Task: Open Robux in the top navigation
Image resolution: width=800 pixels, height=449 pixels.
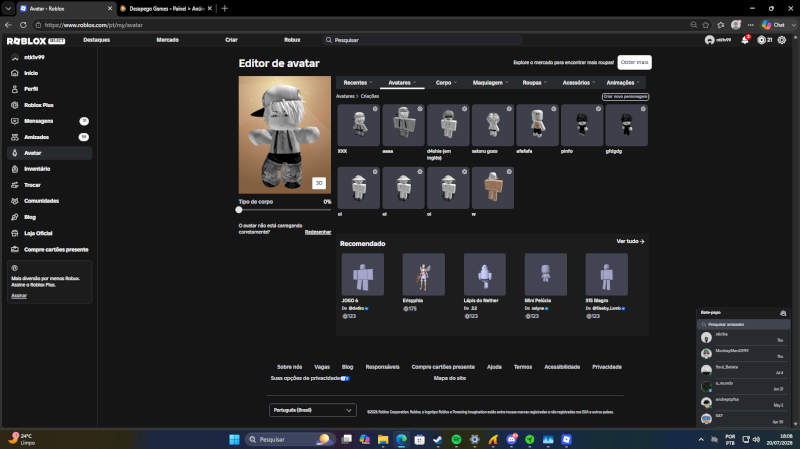Action: pos(292,40)
